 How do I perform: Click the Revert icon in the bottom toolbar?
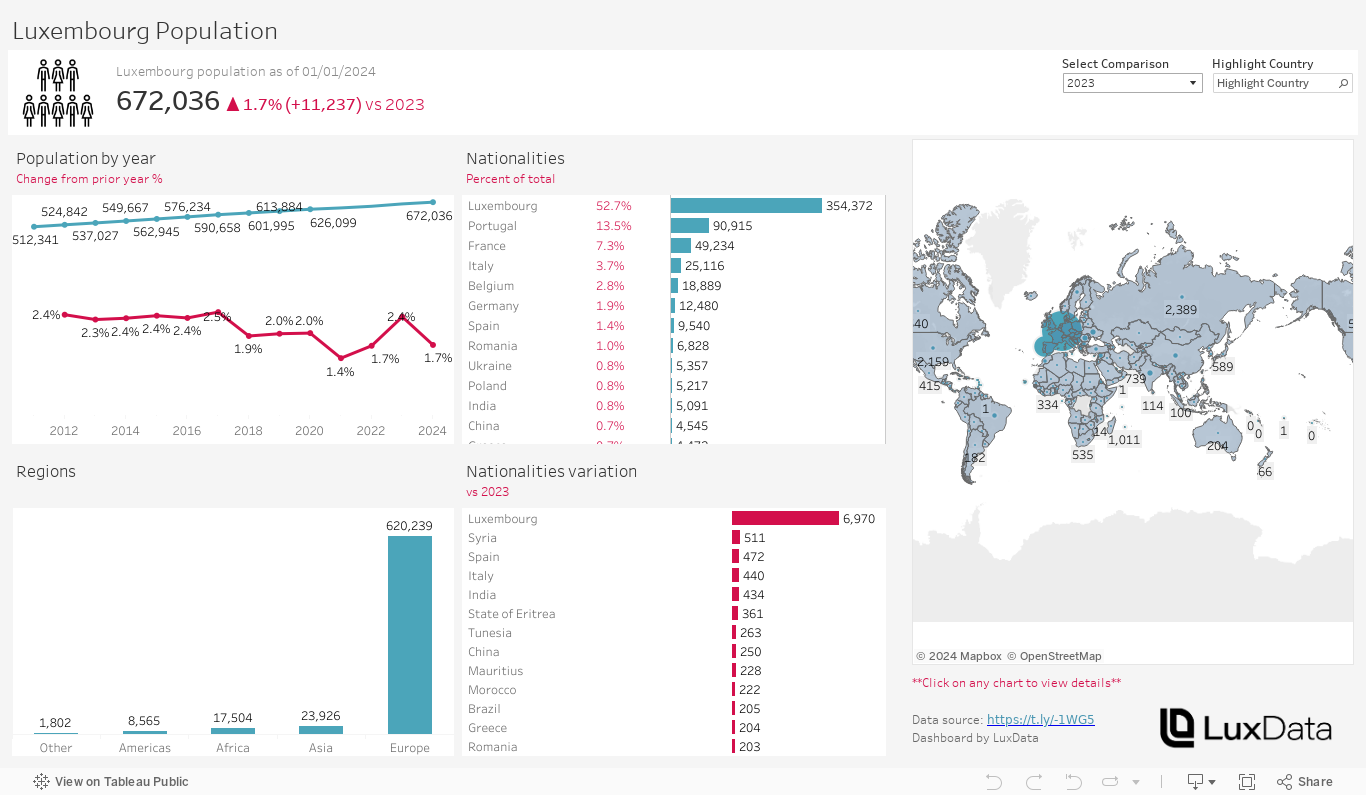click(x=1073, y=782)
